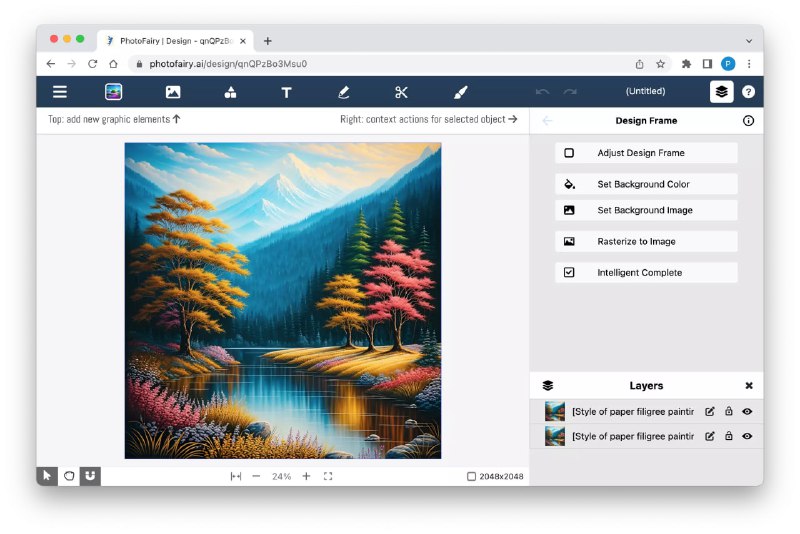Open the help question mark icon
The height and width of the screenshot is (534, 800).
tap(748, 92)
